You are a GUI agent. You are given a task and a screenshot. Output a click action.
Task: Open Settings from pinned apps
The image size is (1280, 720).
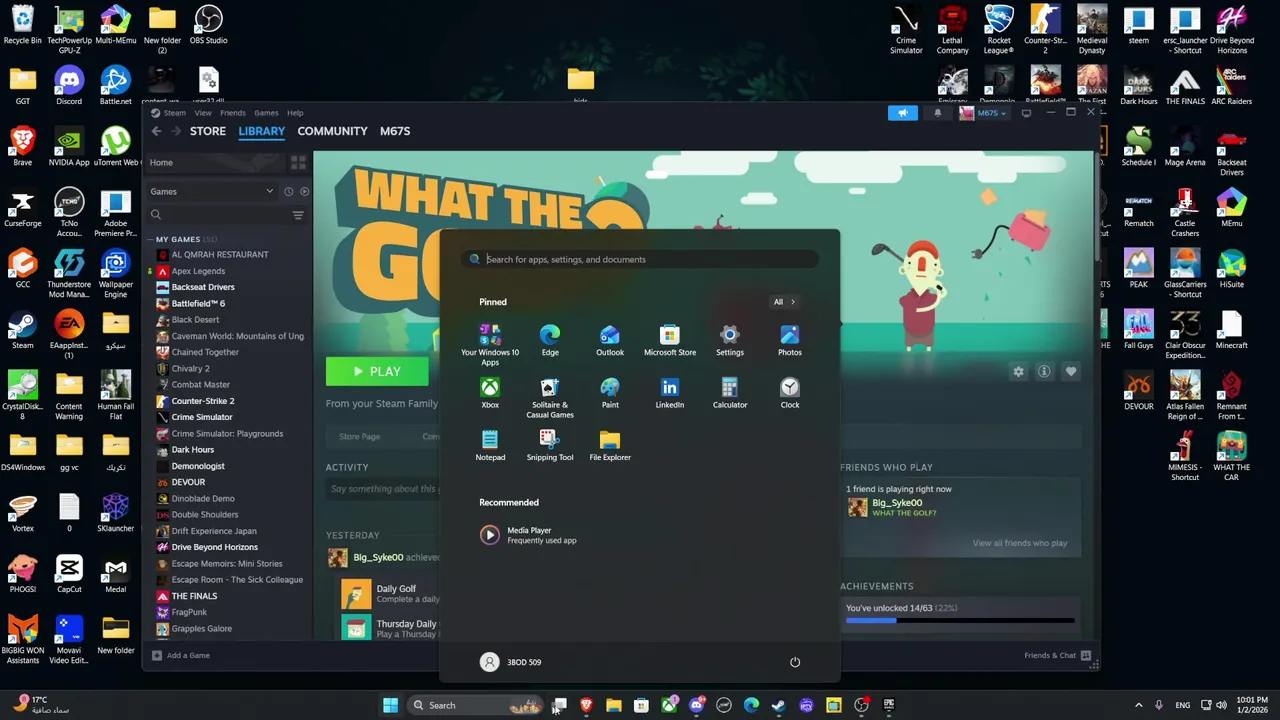(730, 340)
